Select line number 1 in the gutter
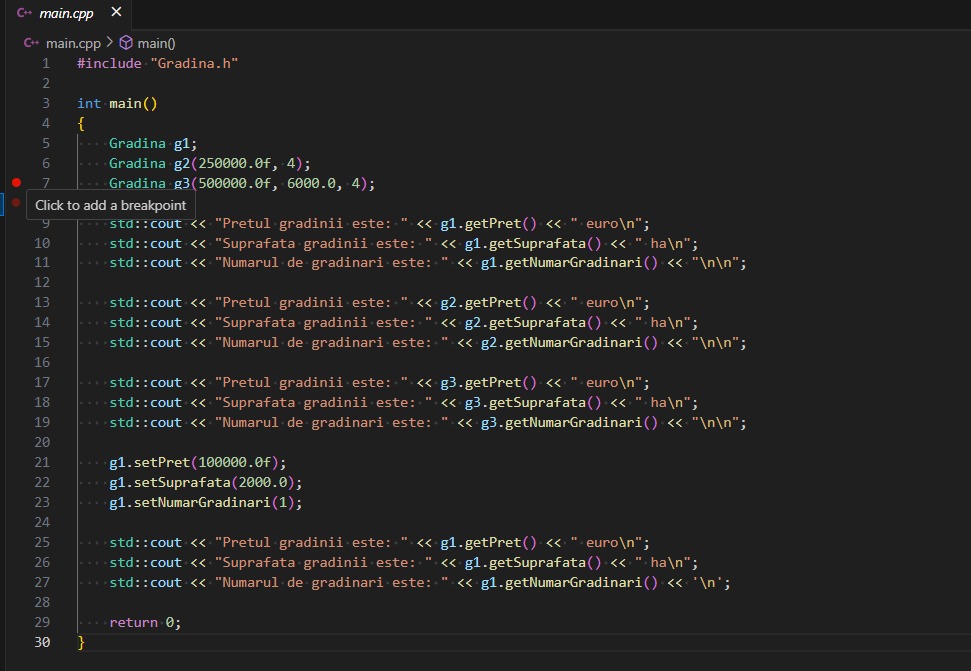 45,63
